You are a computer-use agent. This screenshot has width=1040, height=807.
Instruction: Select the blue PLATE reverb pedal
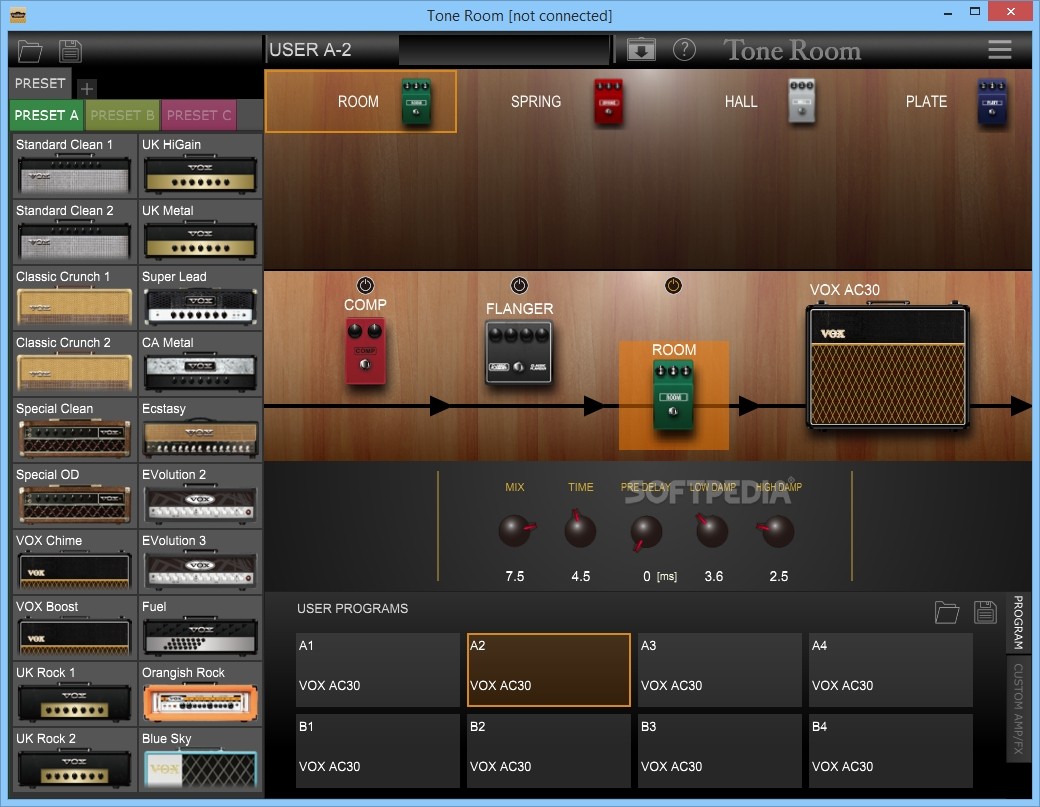pos(992,101)
